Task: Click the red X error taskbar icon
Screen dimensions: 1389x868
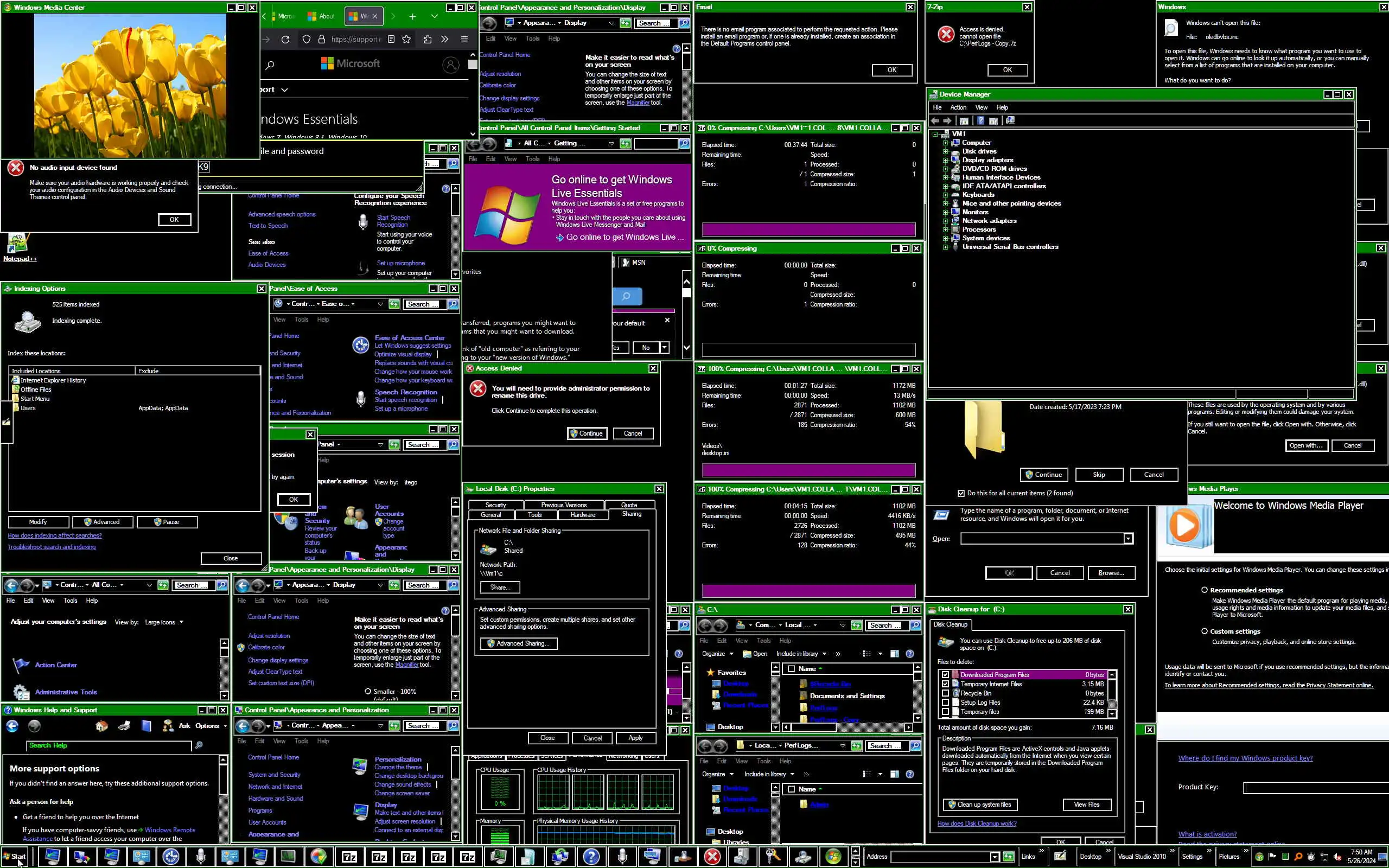Action: tap(712, 857)
